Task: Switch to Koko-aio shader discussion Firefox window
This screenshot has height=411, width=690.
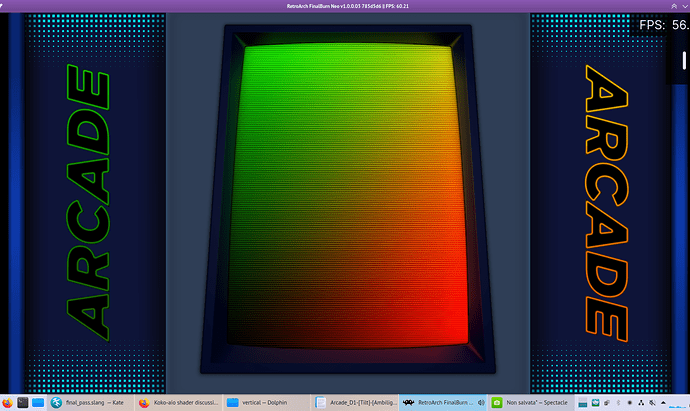Action: 178,403
